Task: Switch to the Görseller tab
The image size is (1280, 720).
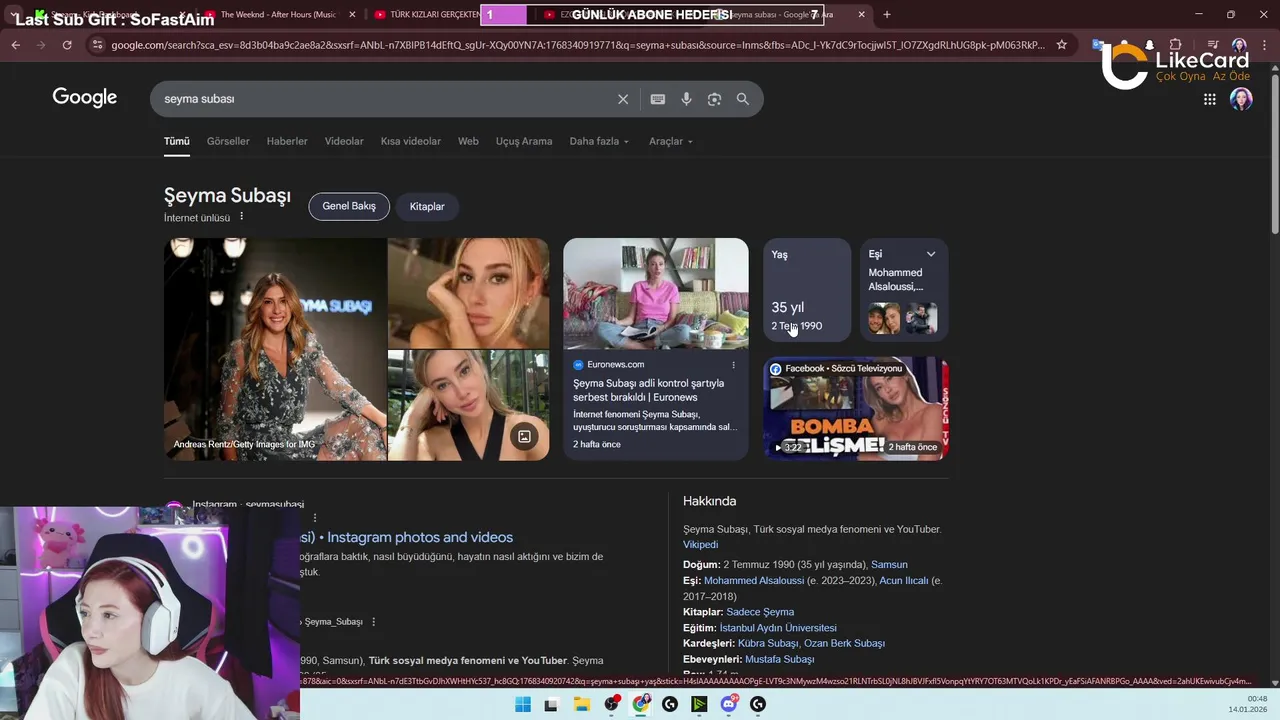Action: coord(228,141)
